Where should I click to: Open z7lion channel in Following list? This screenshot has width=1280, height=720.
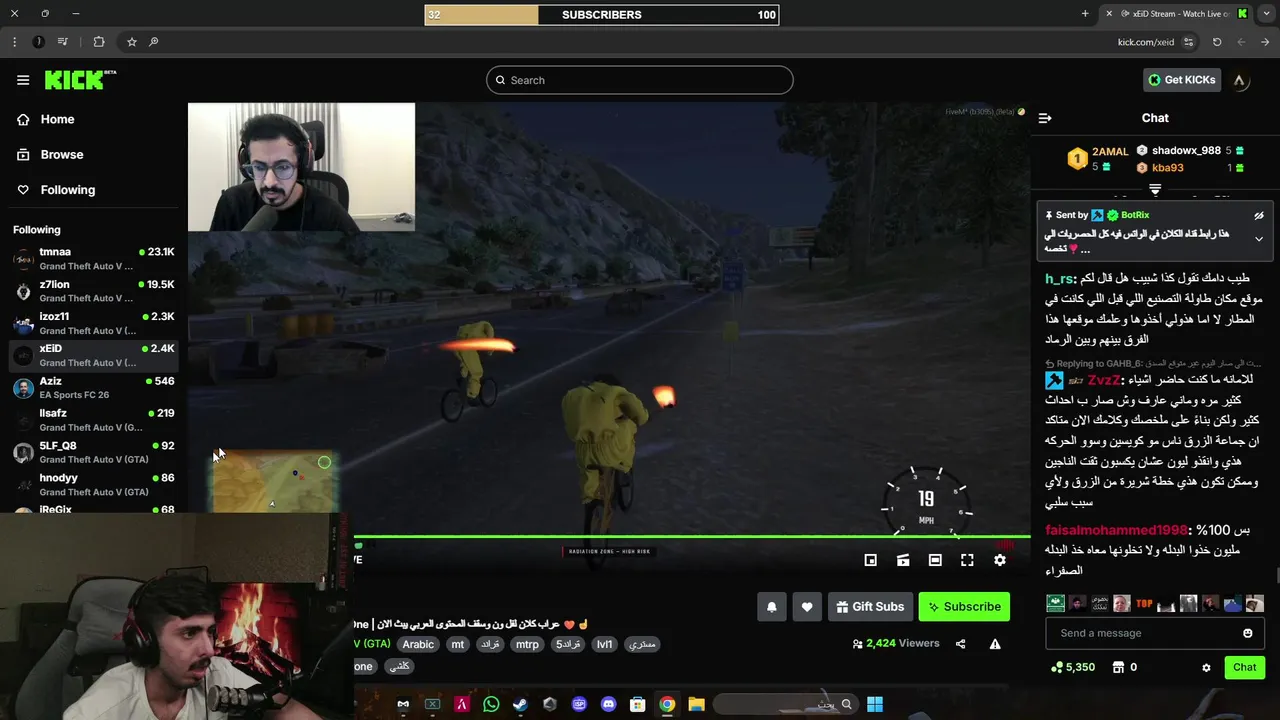(94, 291)
